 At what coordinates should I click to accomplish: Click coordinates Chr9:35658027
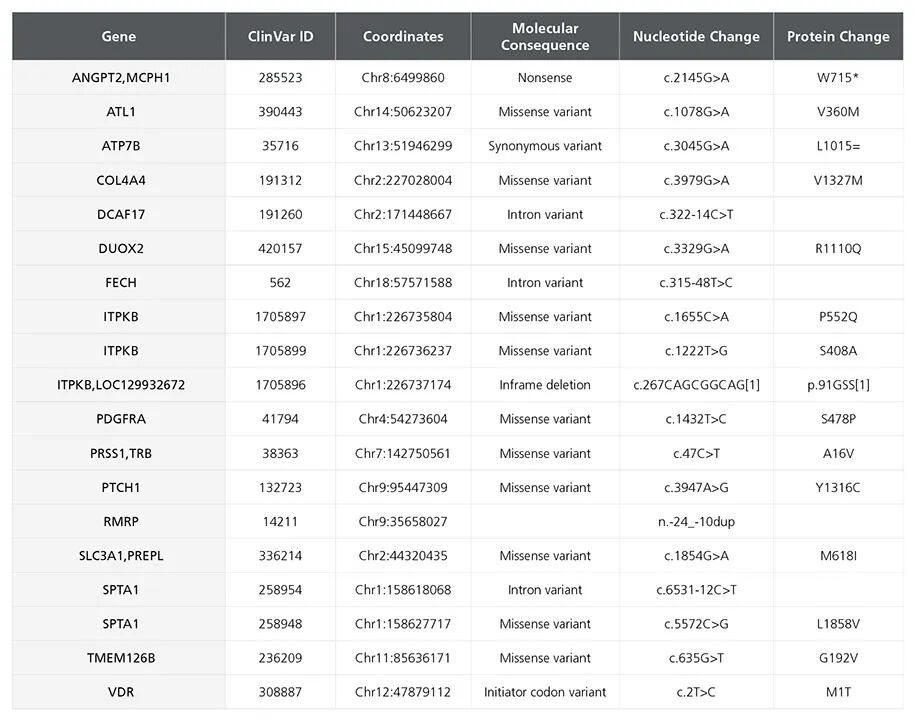403,522
